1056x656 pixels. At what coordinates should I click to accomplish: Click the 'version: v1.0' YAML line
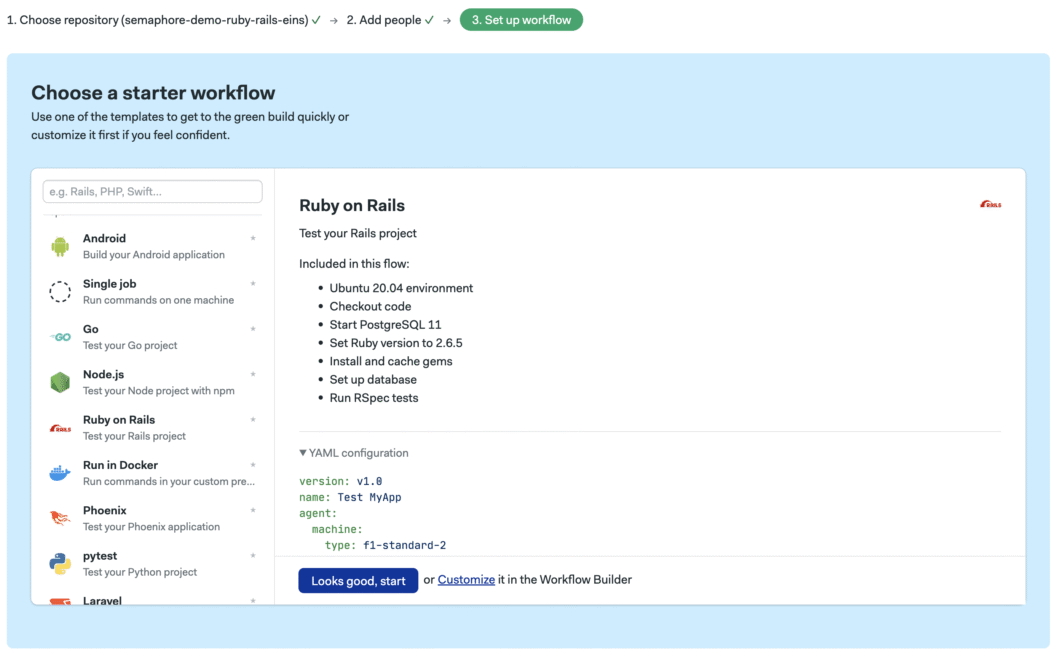341,482
